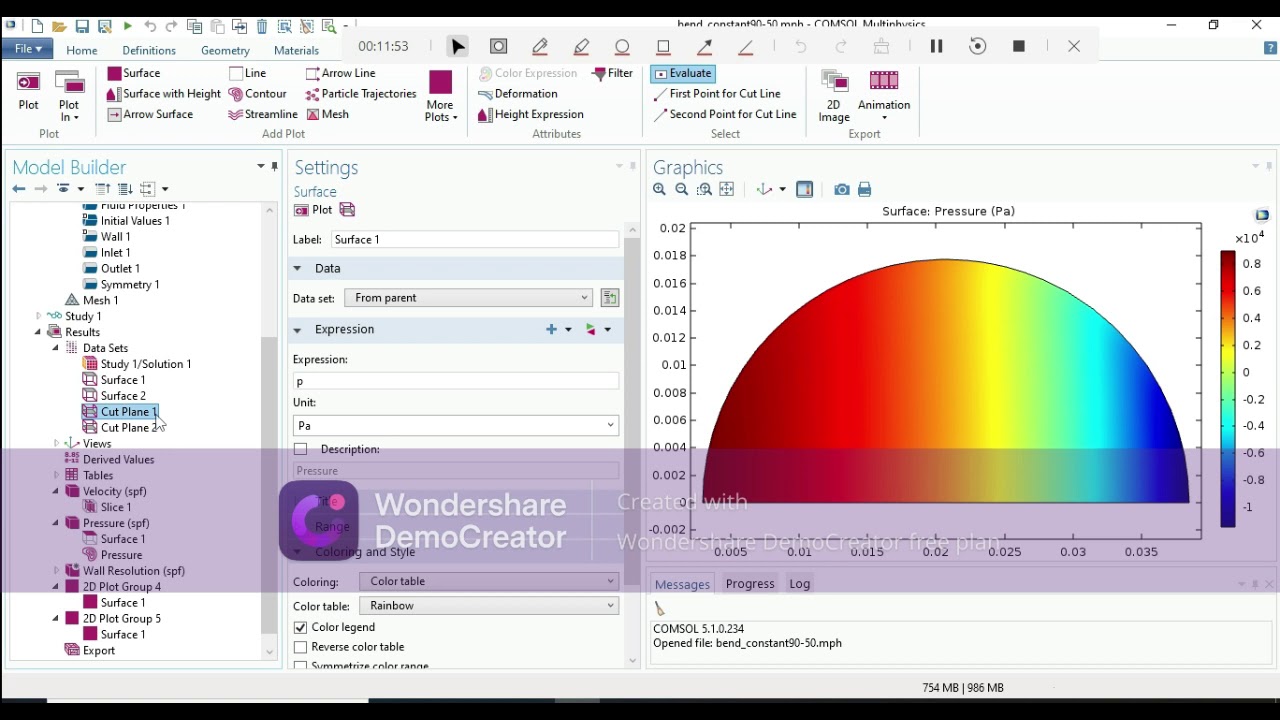
Task: Click the rainbow color legend bar
Action: (1228, 389)
